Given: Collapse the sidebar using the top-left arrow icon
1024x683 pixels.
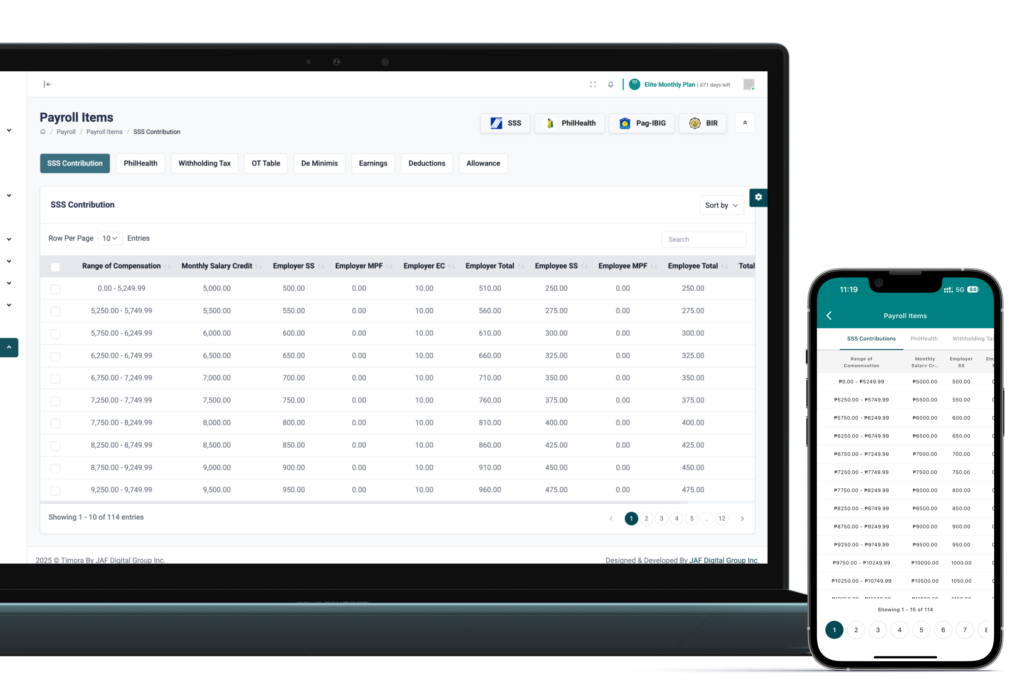Looking at the screenshot, I should click(47, 84).
